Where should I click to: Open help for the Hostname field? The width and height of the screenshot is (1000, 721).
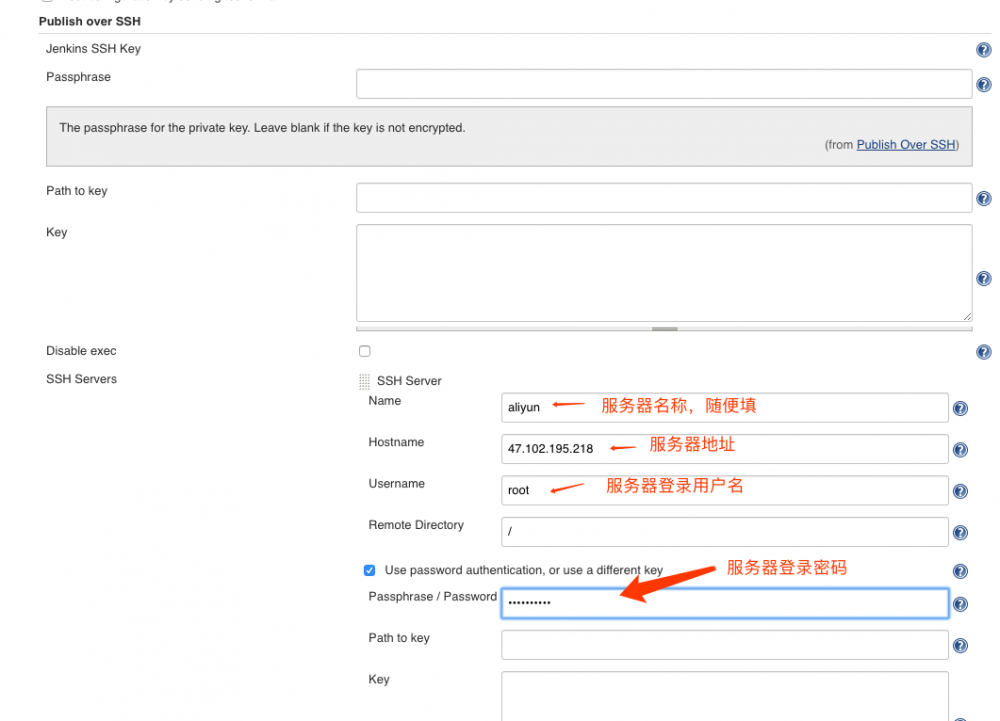tap(960, 449)
